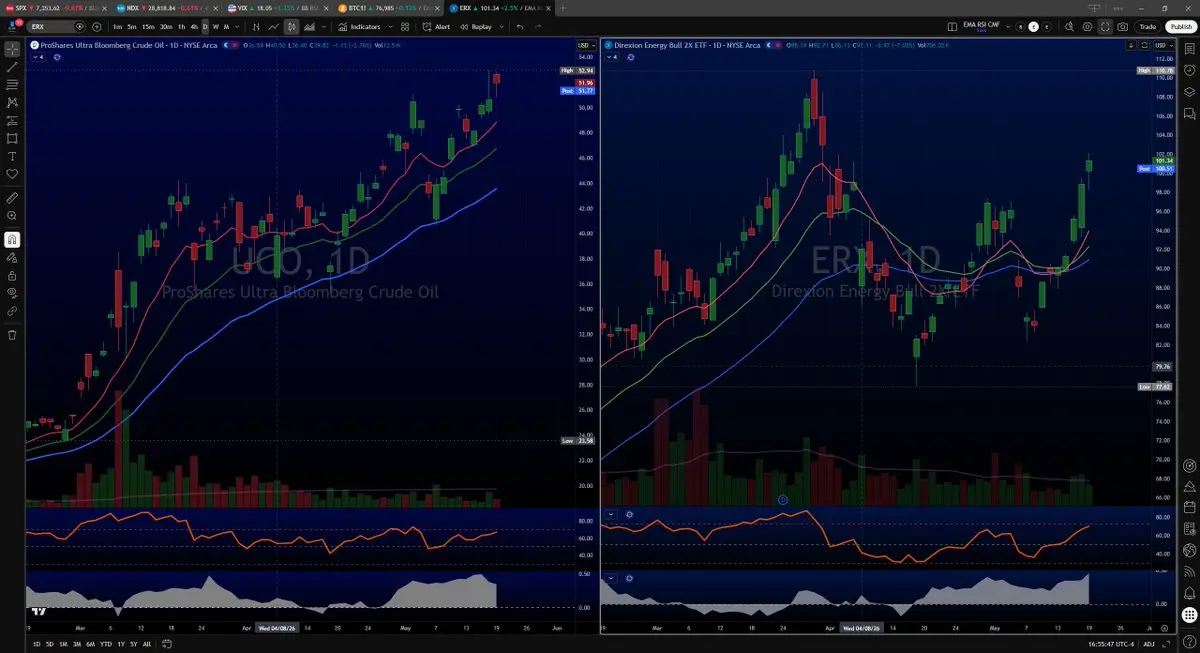The image size is (1200, 653).
Task: Switch to the 1m timeframe
Action: pyautogui.click(x=118, y=26)
